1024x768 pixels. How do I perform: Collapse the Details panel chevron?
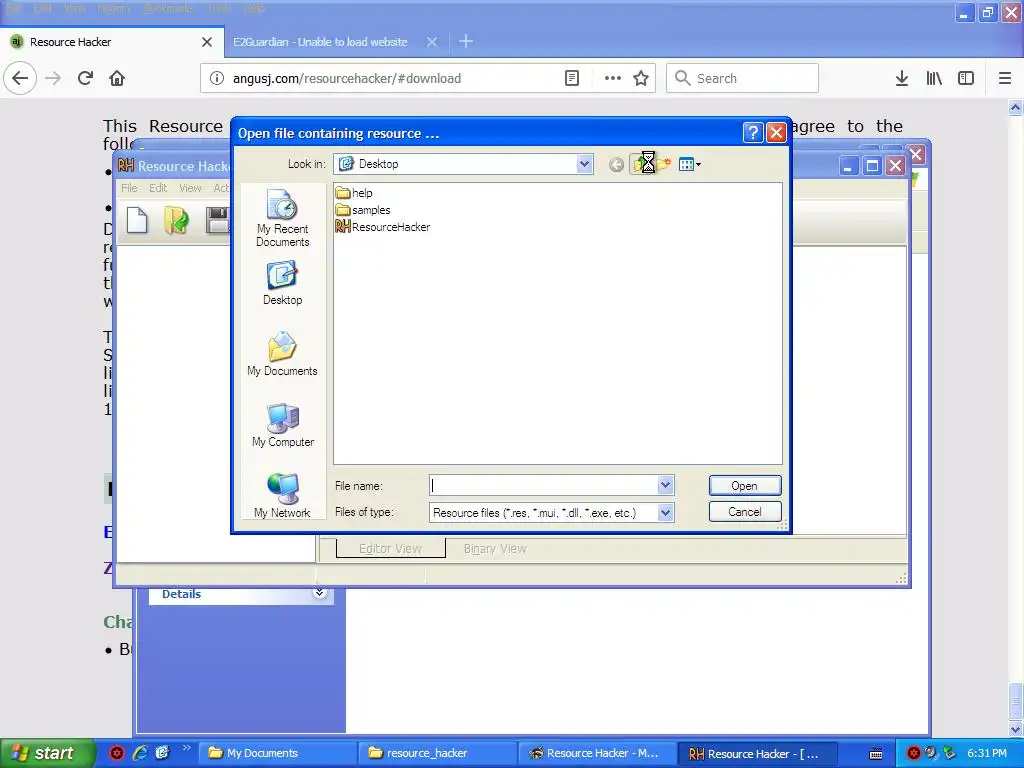pos(319,593)
